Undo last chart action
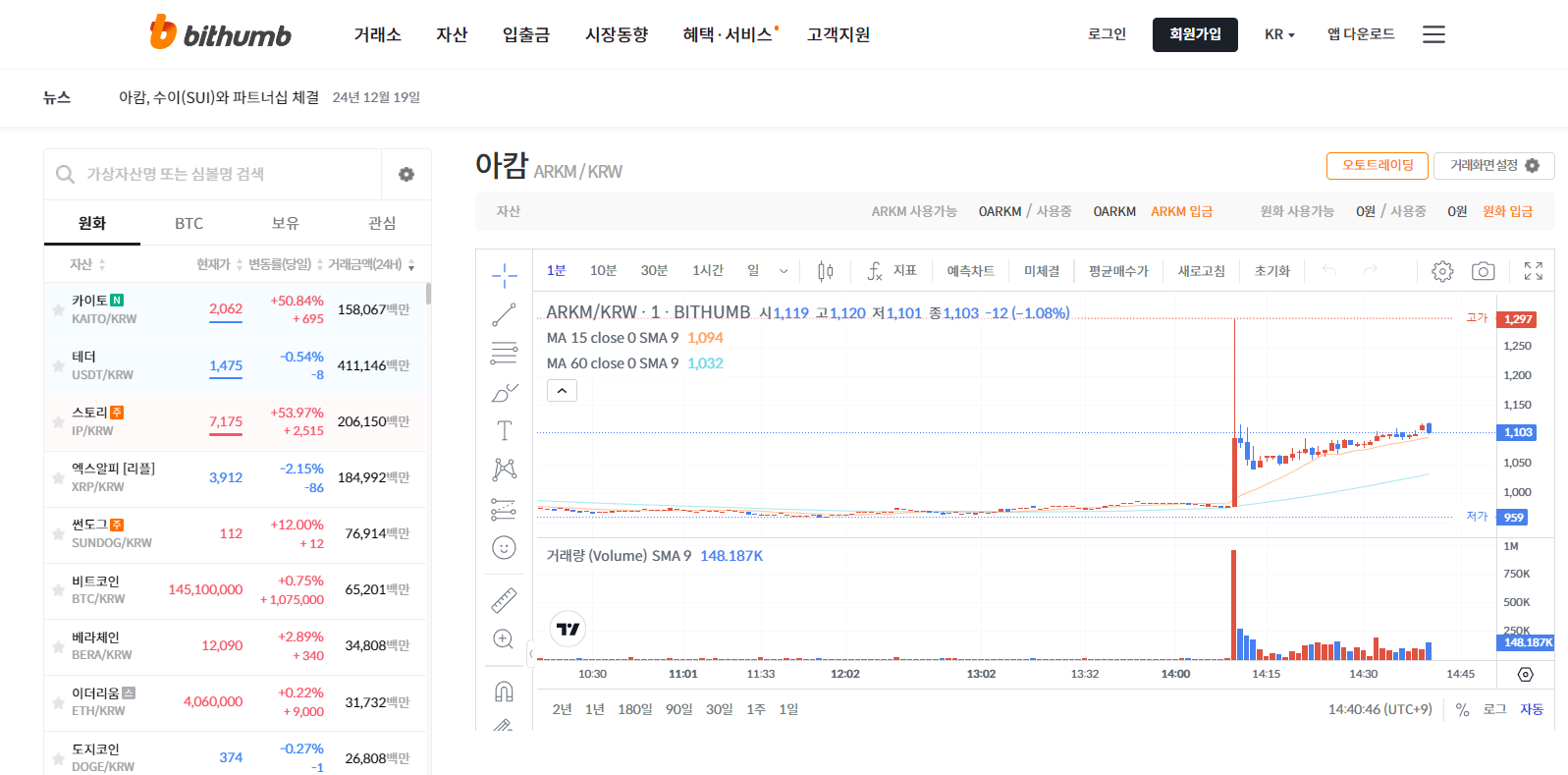The height and width of the screenshot is (775, 1568). pos(1329,270)
